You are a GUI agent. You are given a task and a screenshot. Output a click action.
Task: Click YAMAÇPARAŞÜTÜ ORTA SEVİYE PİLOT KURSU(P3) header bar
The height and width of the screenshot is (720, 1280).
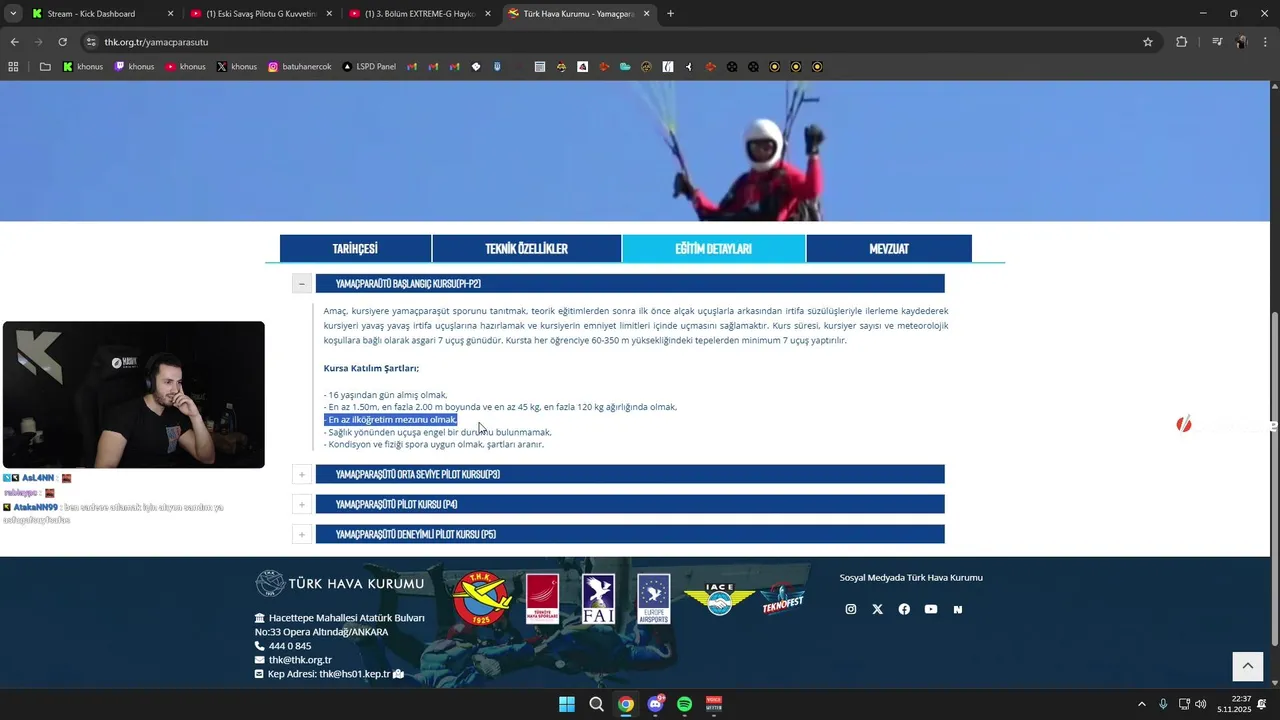point(630,474)
